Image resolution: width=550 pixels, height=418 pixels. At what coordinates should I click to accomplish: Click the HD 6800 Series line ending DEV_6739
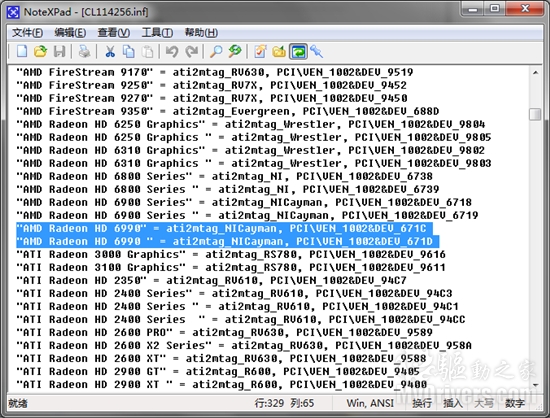(227, 189)
